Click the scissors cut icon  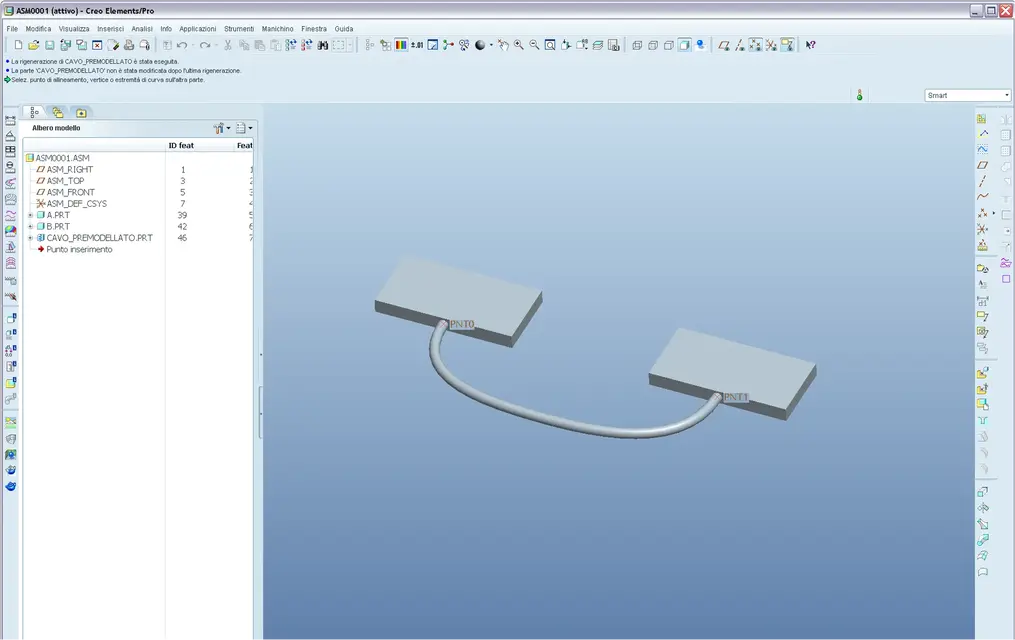click(228, 45)
